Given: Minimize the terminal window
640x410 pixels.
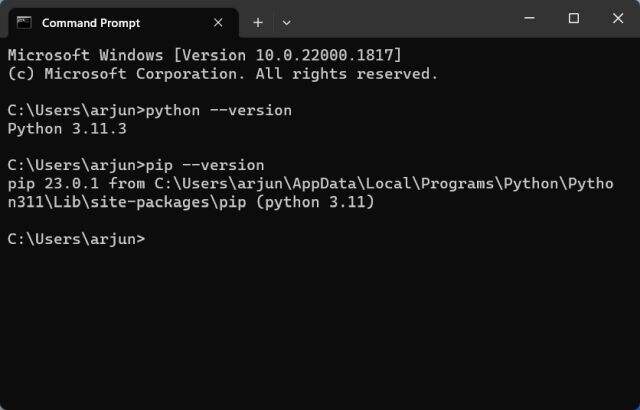Looking at the screenshot, I should [529, 18].
